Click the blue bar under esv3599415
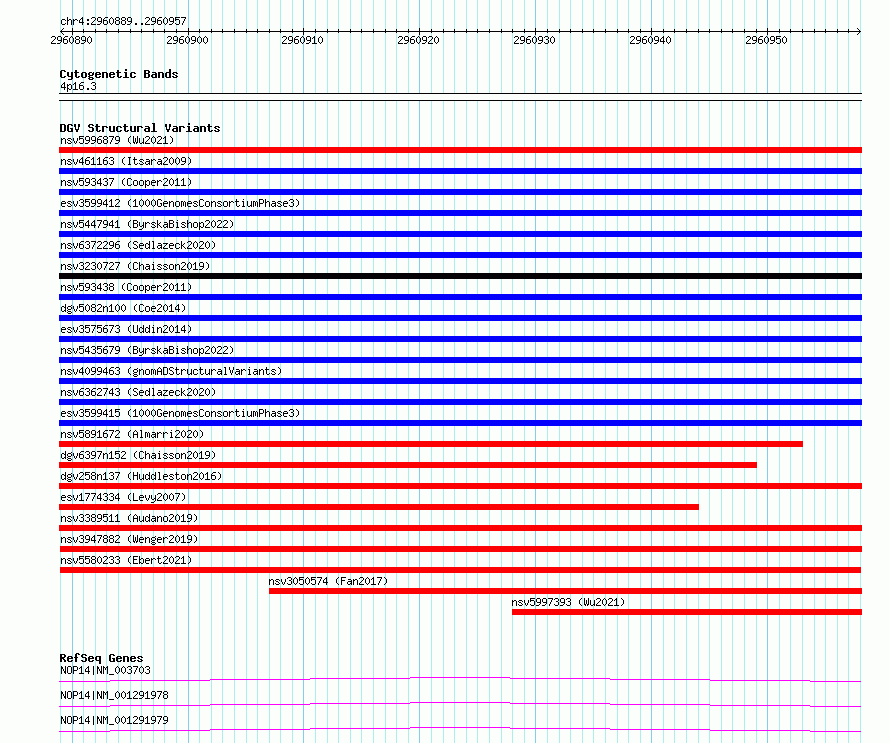This screenshot has height=743, width=890. click(x=460, y=423)
